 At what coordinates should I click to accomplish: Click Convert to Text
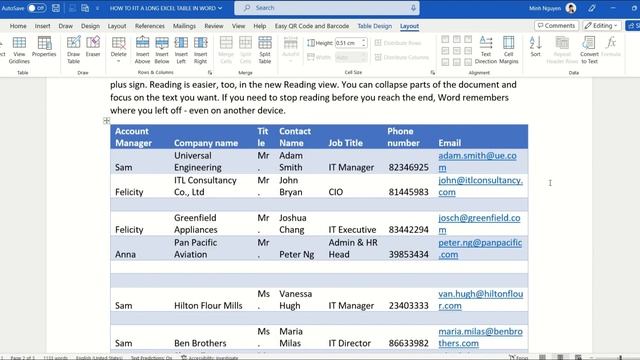(589, 50)
